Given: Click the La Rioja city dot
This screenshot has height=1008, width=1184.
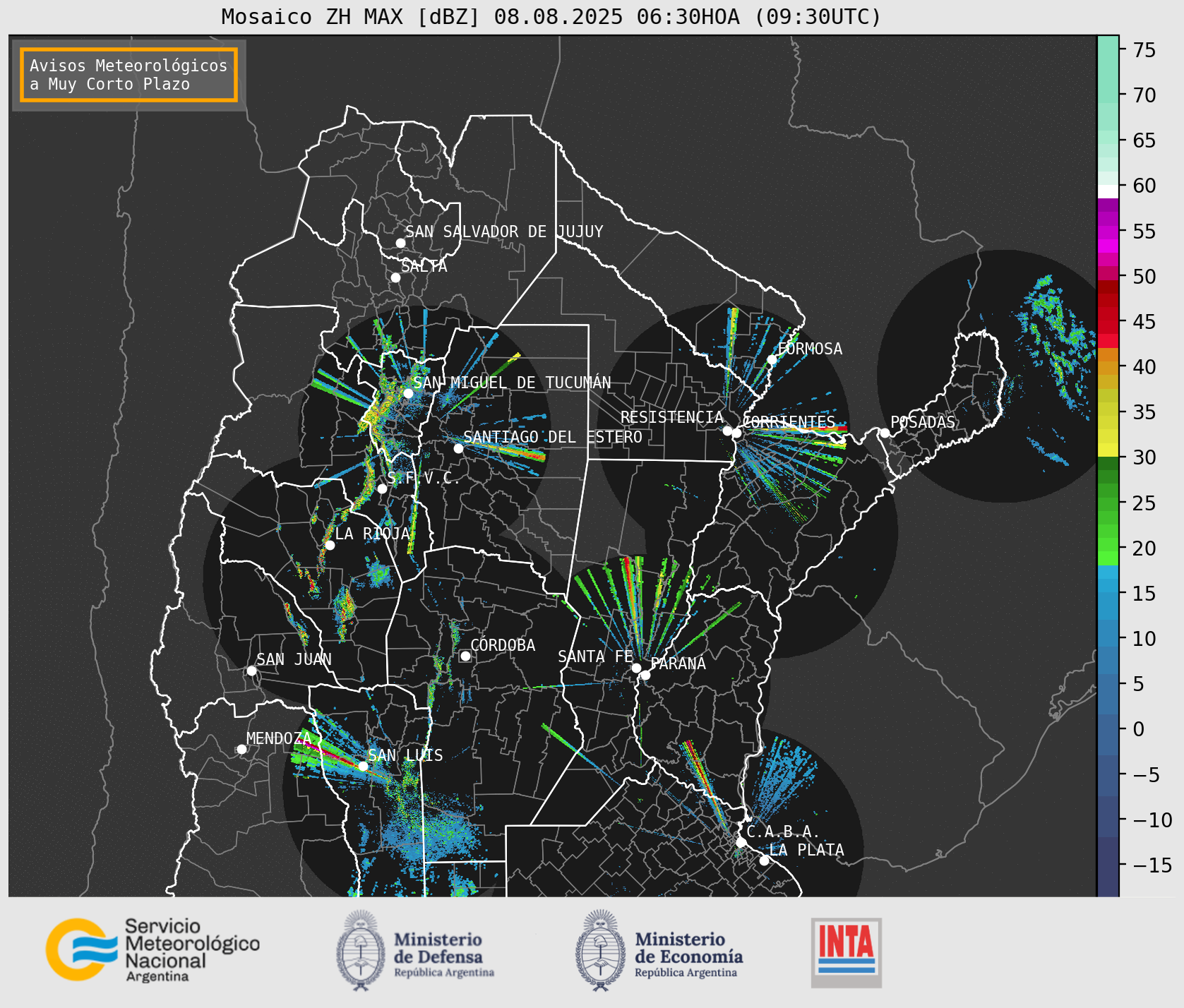Looking at the screenshot, I should click(x=330, y=545).
